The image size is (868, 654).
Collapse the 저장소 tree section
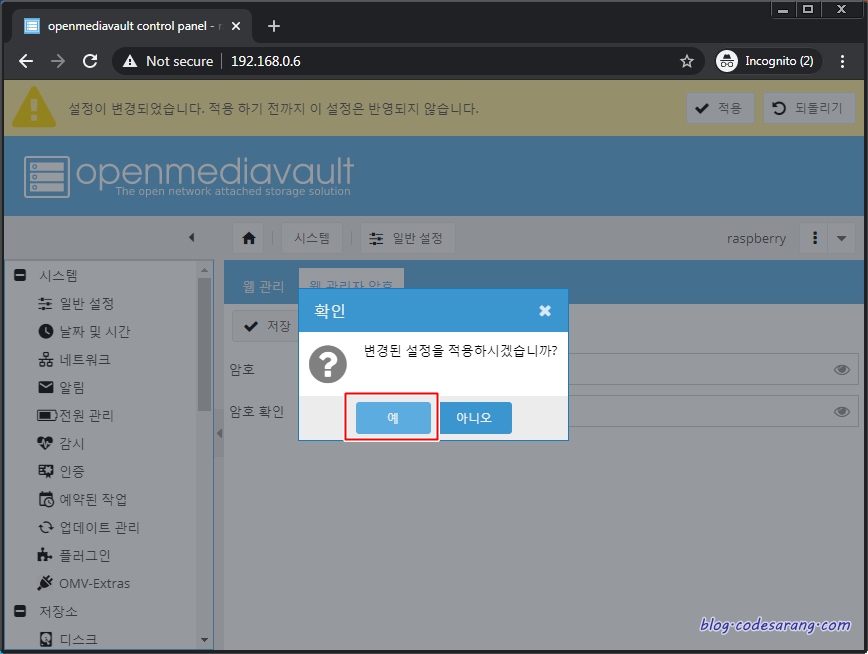point(20,611)
